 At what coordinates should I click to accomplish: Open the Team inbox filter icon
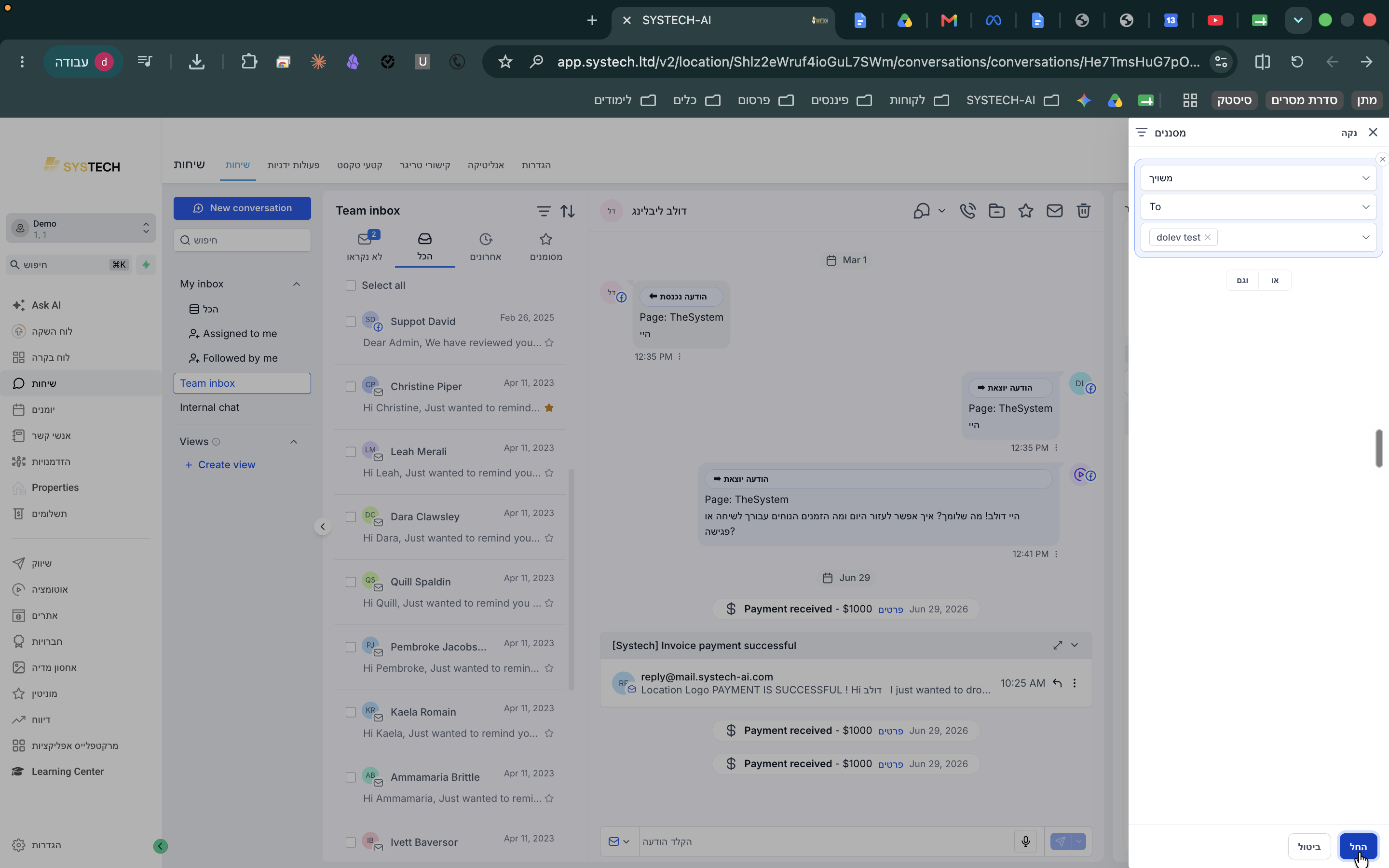(543, 211)
